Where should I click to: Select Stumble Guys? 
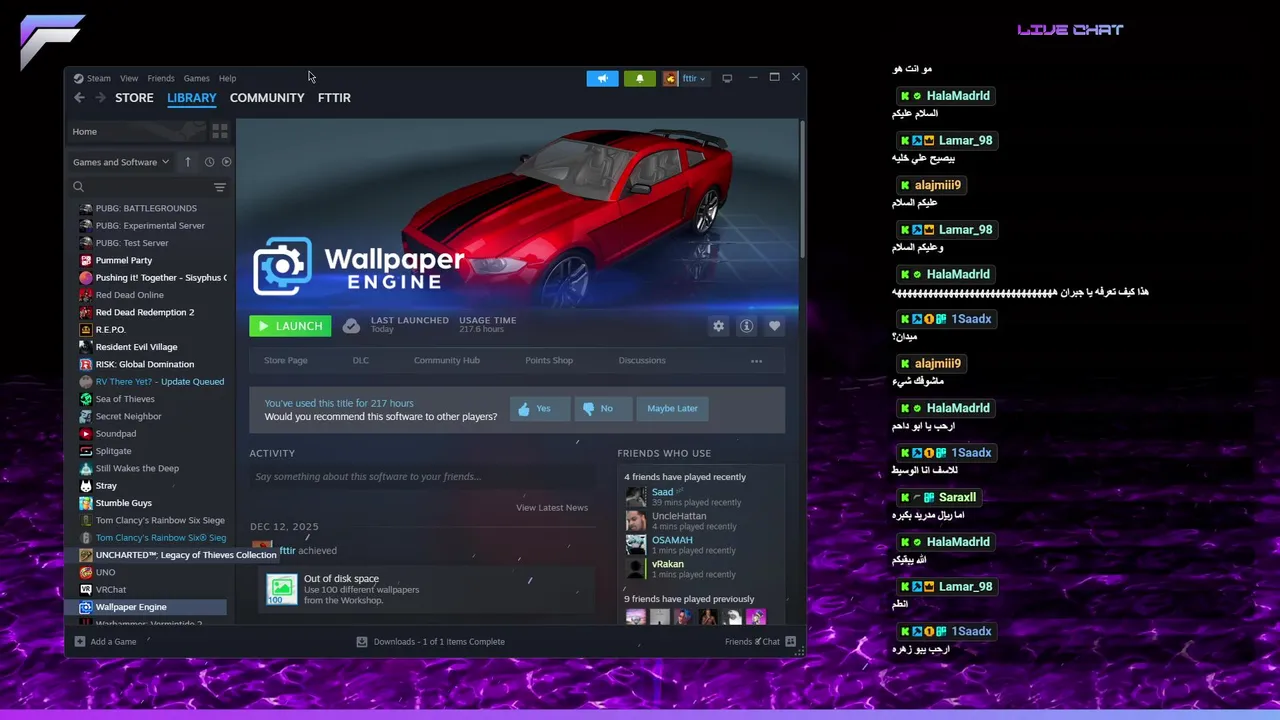[124, 503]
